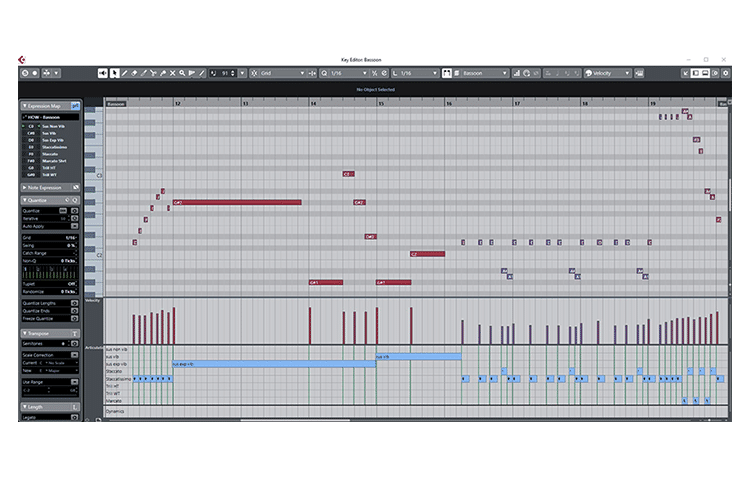The image size is (750, 478).
Task: Select the Mute X tool
Action: coord(173,73)
